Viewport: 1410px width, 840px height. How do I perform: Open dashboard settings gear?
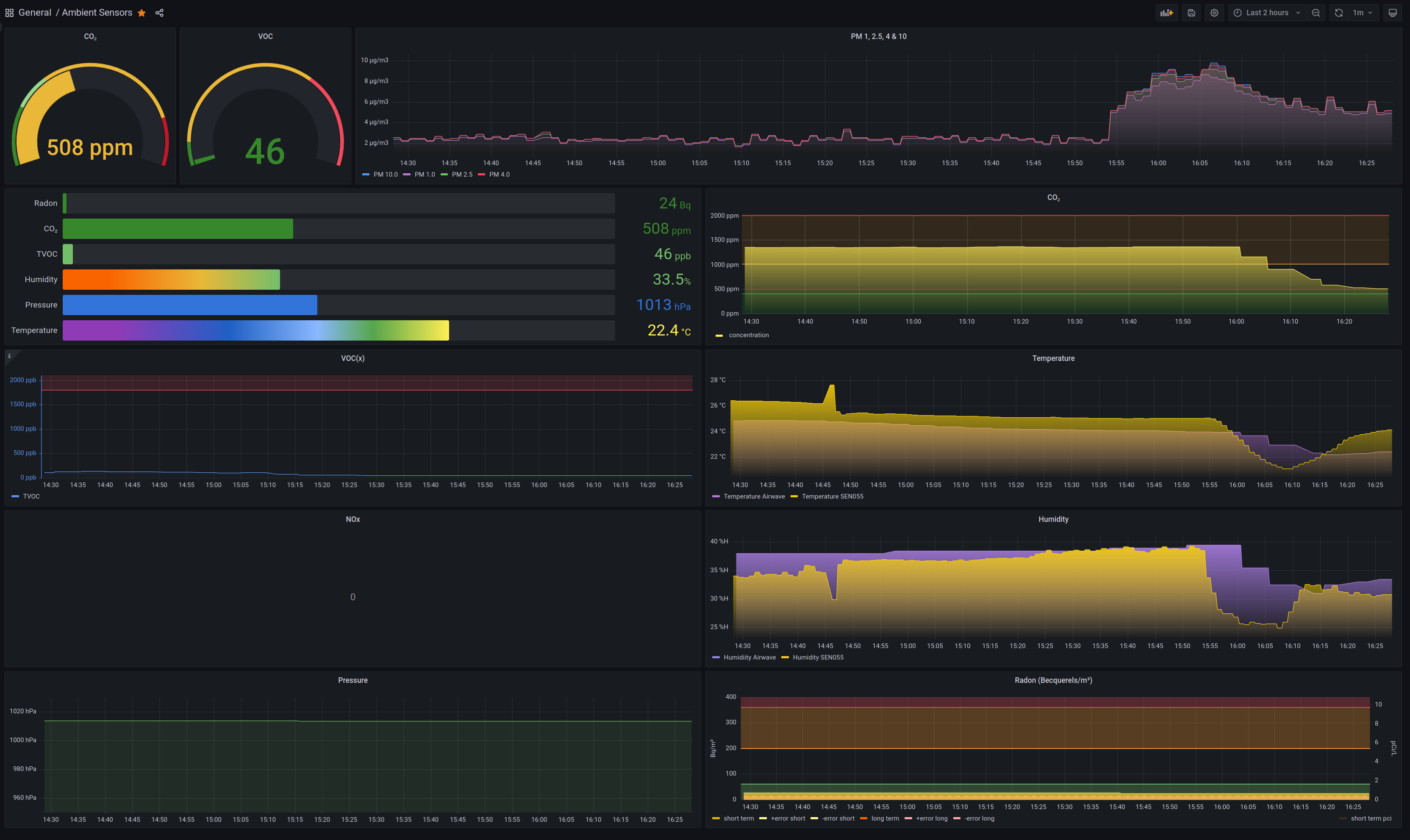tap(1214, 12)
